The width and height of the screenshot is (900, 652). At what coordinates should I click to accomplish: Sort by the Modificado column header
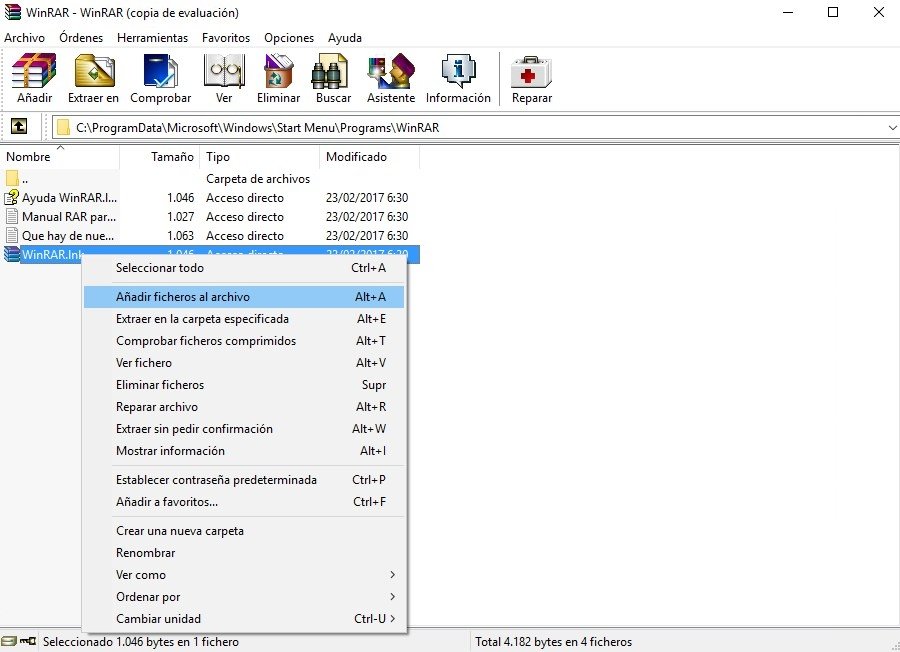tap(370, 157)
